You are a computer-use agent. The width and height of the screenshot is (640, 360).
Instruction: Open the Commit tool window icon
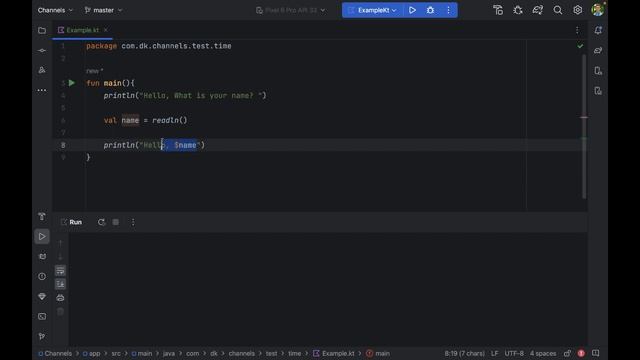[42, 50]
